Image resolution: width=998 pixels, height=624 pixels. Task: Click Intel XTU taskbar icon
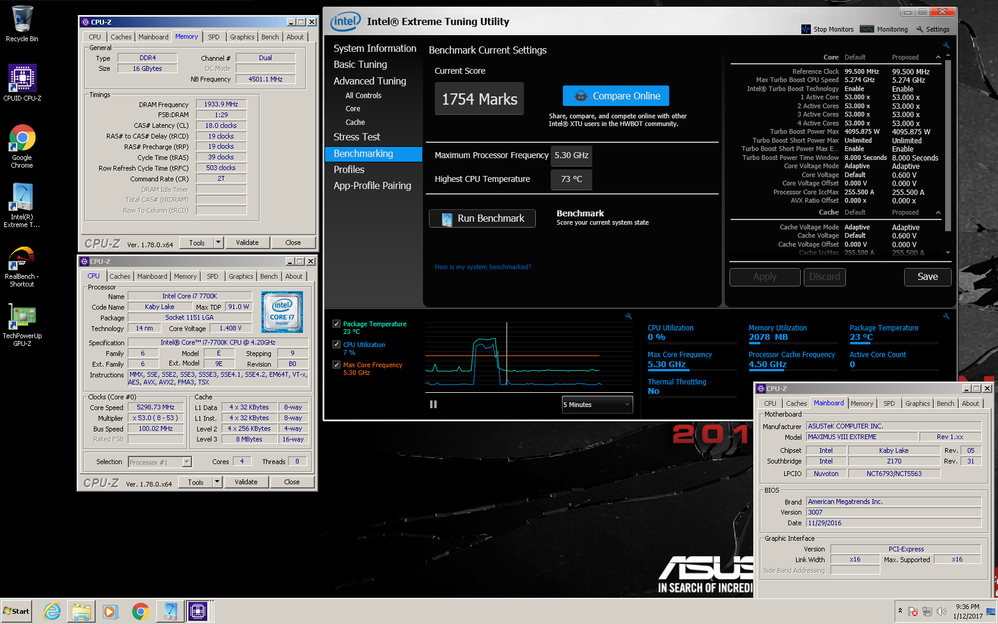pyautogui.click(x=169, y=612)
